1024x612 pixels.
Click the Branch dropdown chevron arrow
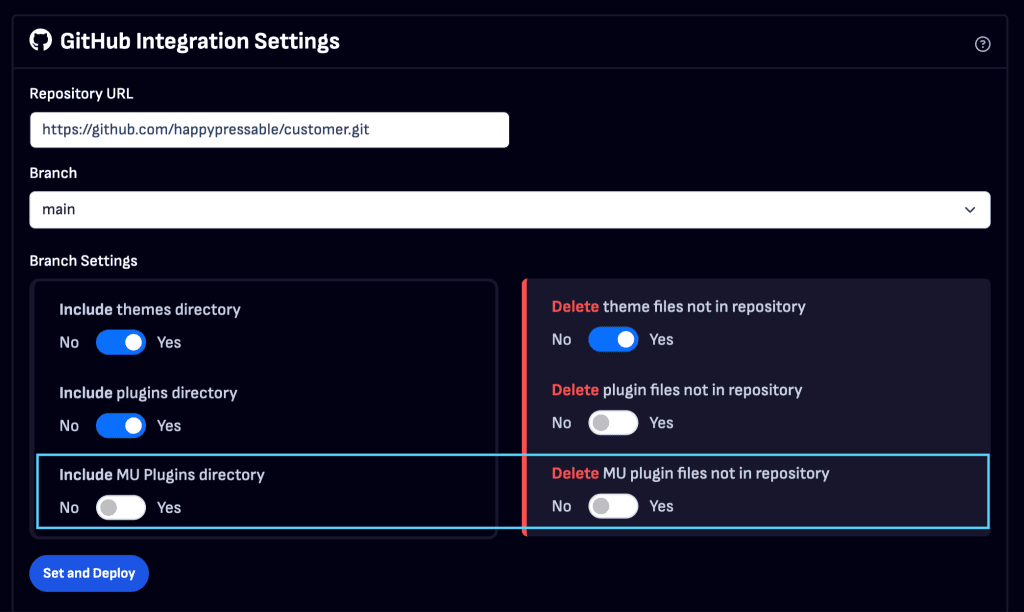tap(969, 209)
